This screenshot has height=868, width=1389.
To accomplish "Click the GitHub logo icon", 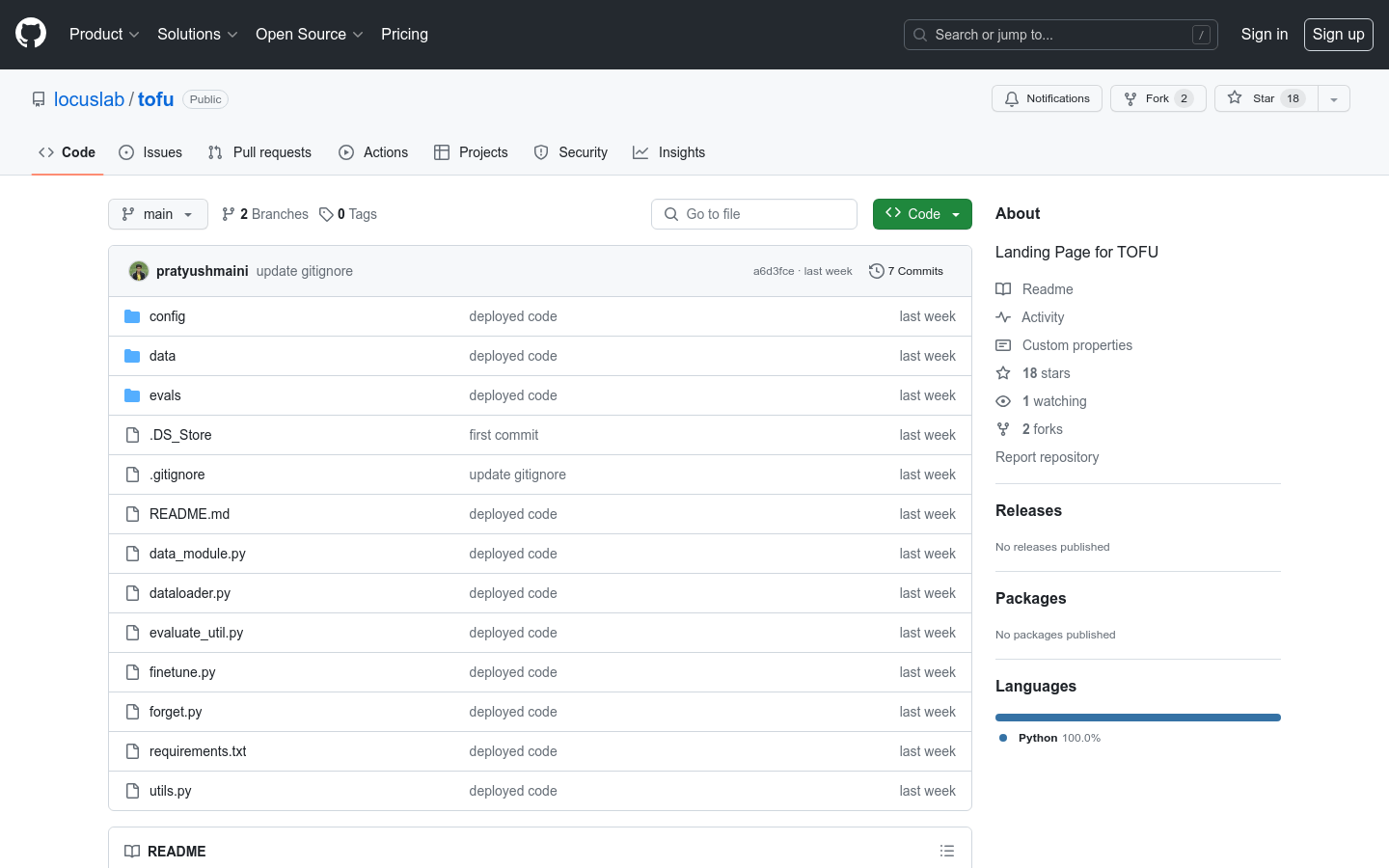I will click(x=31, y=34).
